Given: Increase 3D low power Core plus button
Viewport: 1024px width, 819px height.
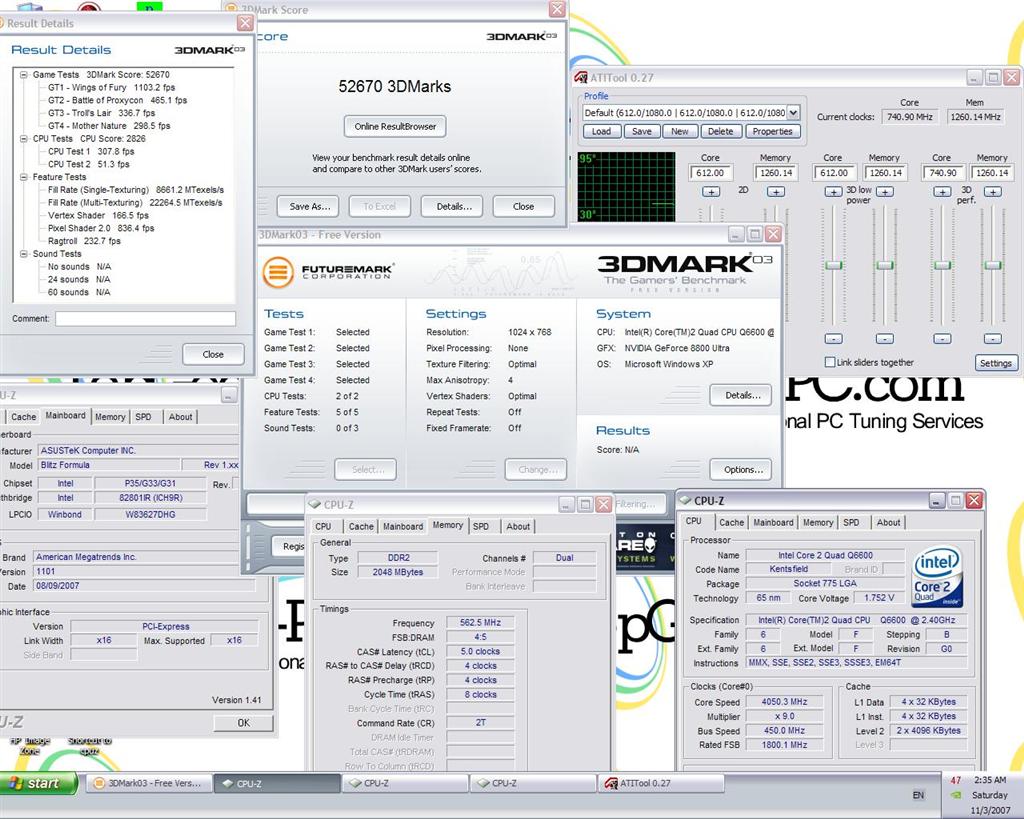Looking at the screenshot, I should point(833,192).
